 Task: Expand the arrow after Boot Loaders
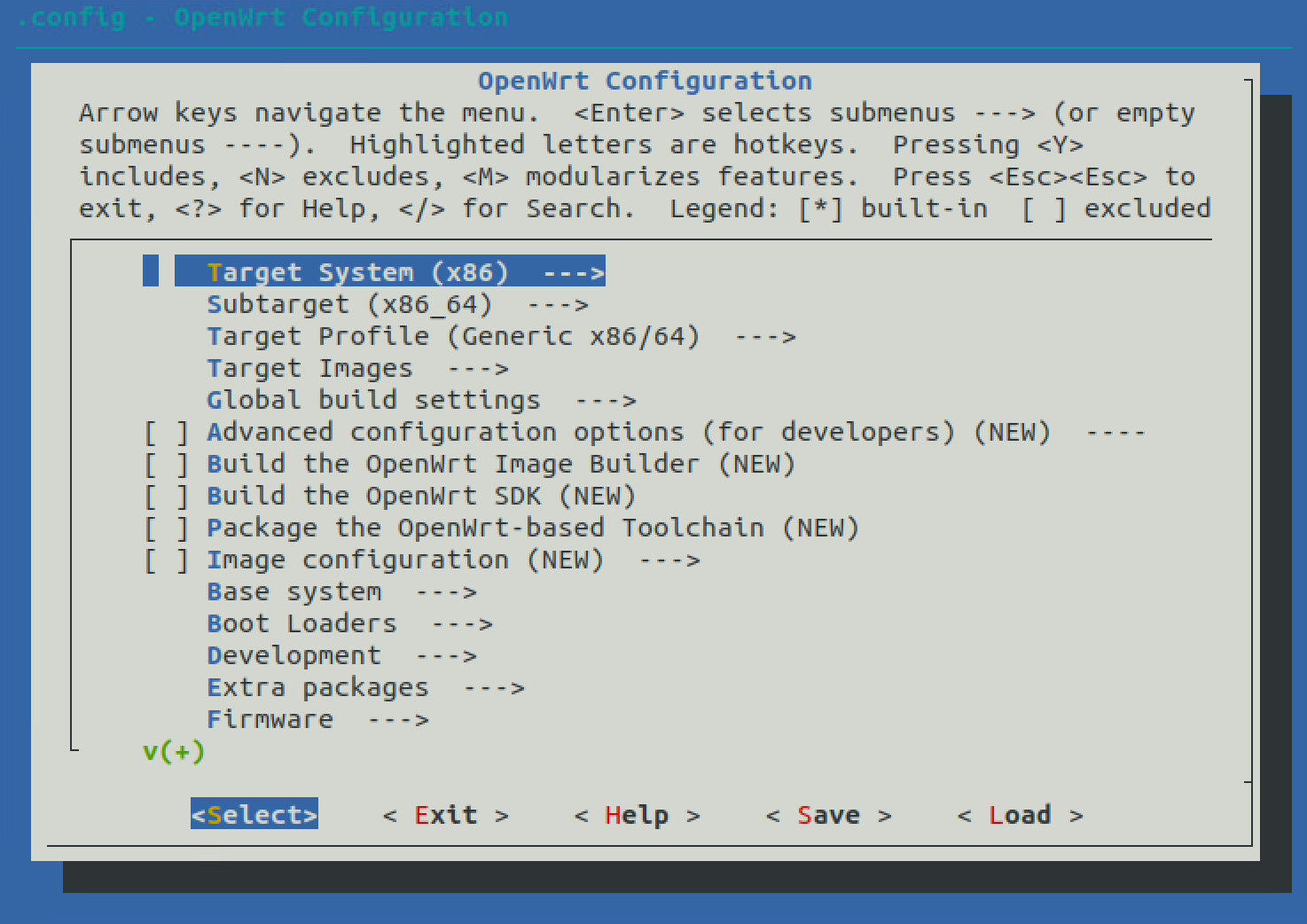[462, 624]
